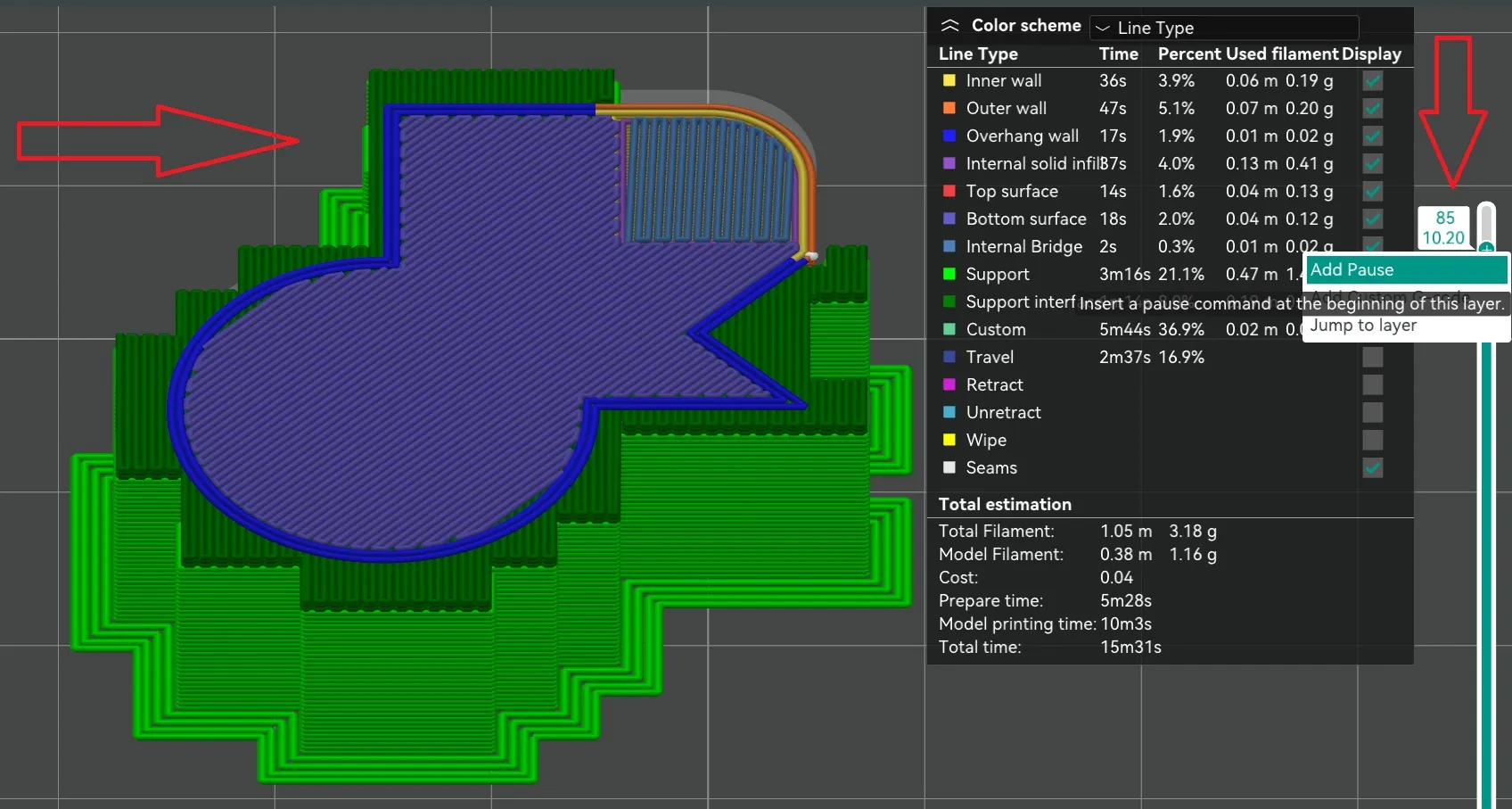1512x809 pixels.
Task: Uncheck the Inner wall display checkbox
Action: (1373, 80)
